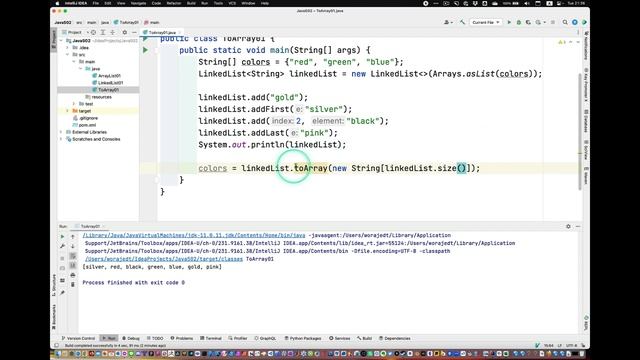The image size is (640, 360).
Task: Open Search Everywhere magnifier icon
Action: [565, 22]
